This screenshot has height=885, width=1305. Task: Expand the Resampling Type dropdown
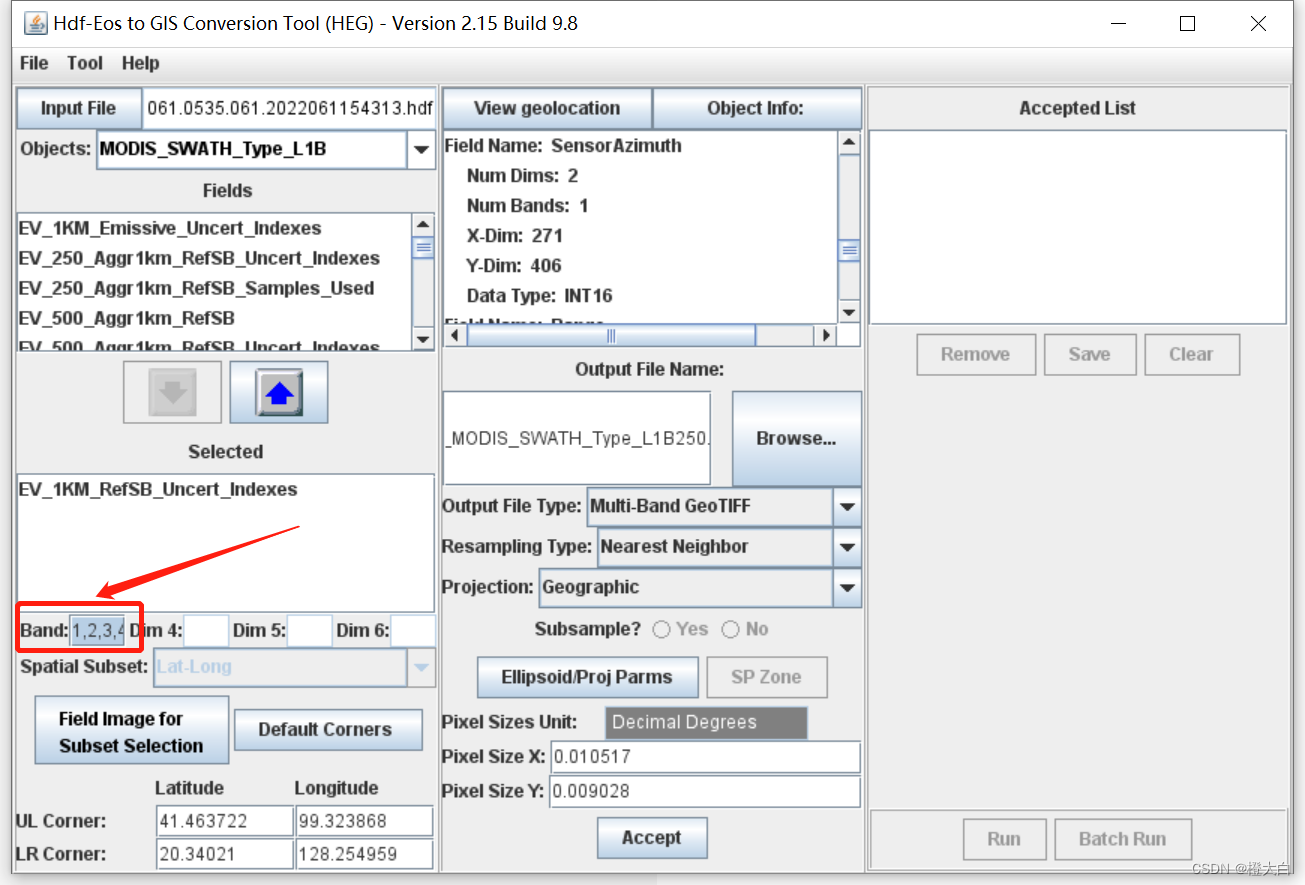(847, 547)
